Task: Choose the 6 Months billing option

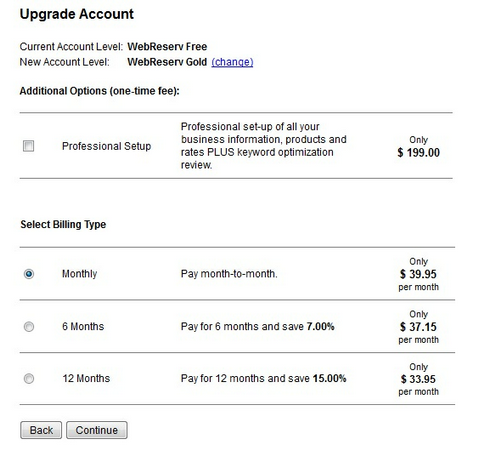Action: (x=29, y=327)
